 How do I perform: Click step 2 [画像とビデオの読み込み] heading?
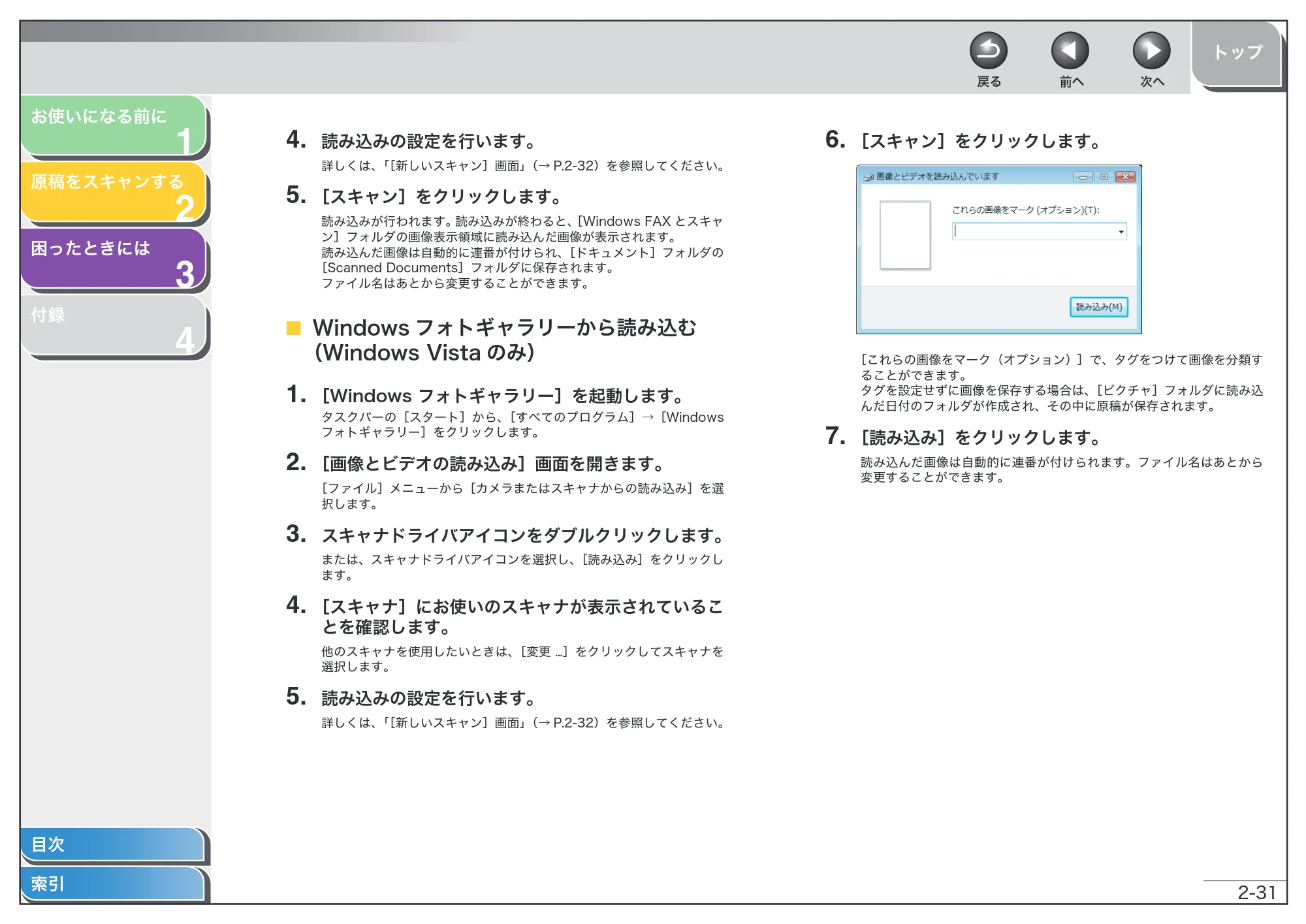tap(494, 464)
